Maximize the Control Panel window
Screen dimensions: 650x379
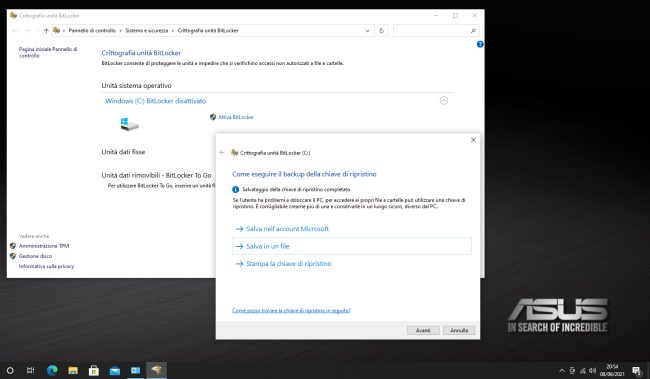pos(455,15)
